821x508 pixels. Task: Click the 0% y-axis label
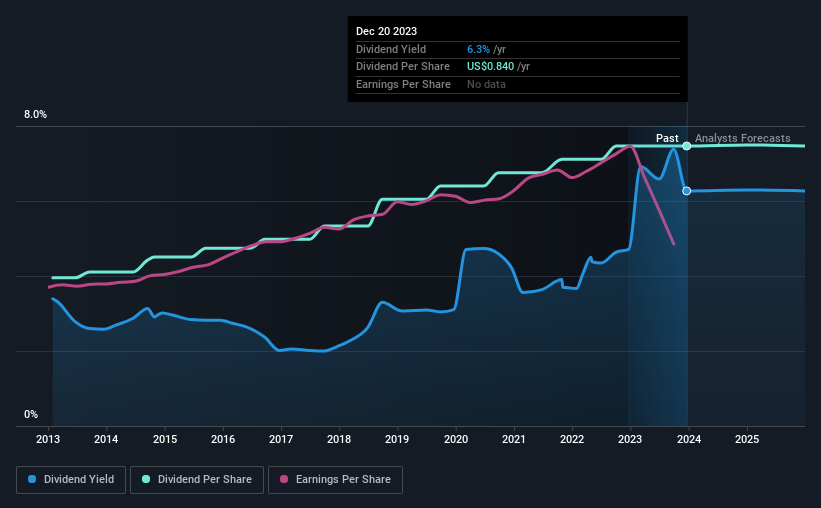[31, 414]
